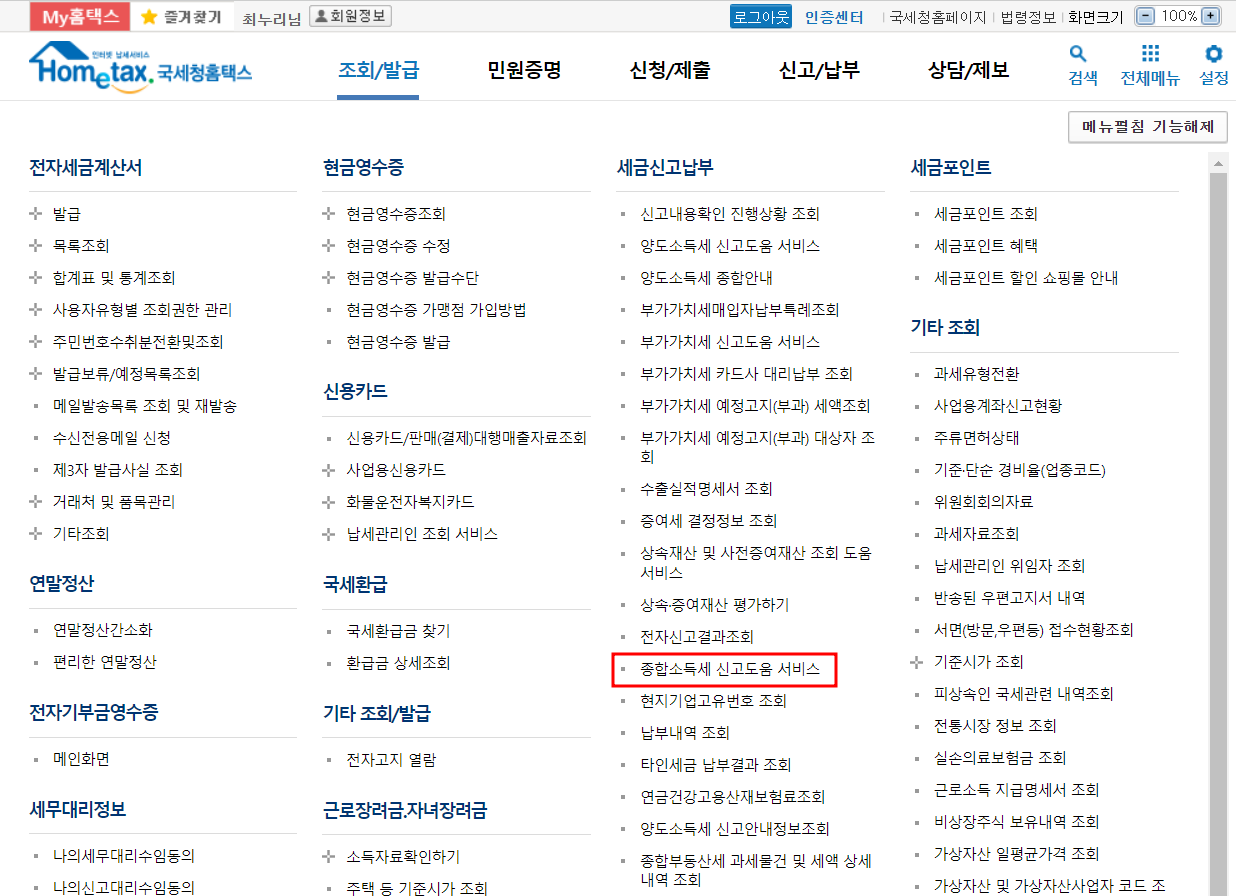Open the 상담/제보 menu
Screen dimensions: 1236x896
[964, 66]
